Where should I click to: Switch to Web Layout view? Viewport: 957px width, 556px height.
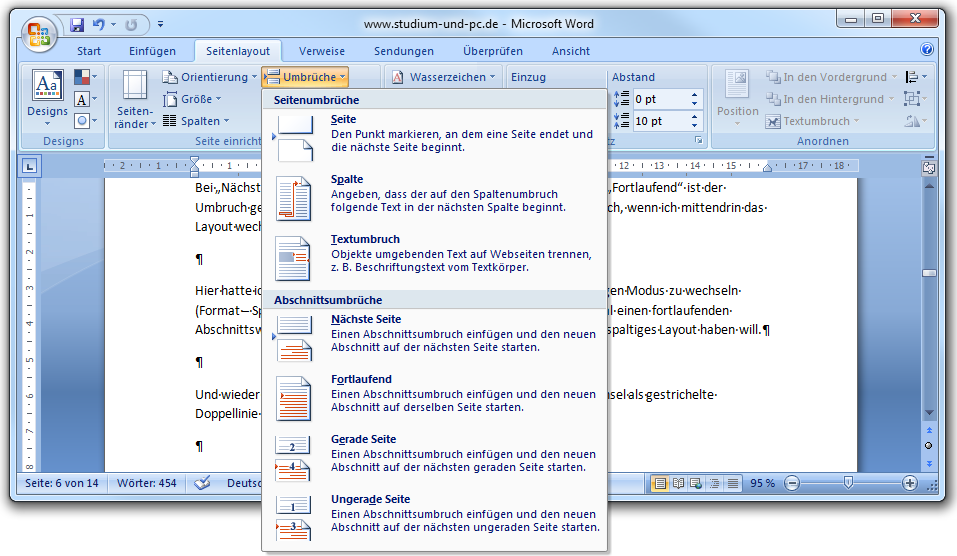(696, 483)
